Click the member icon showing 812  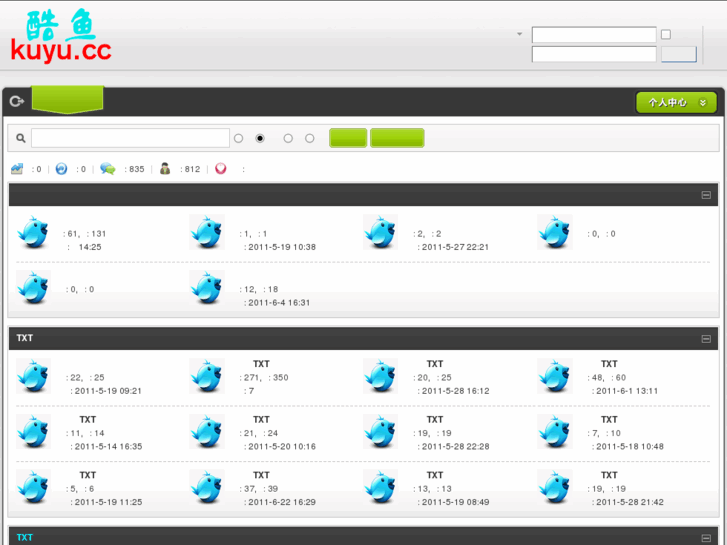coord(165,168)
